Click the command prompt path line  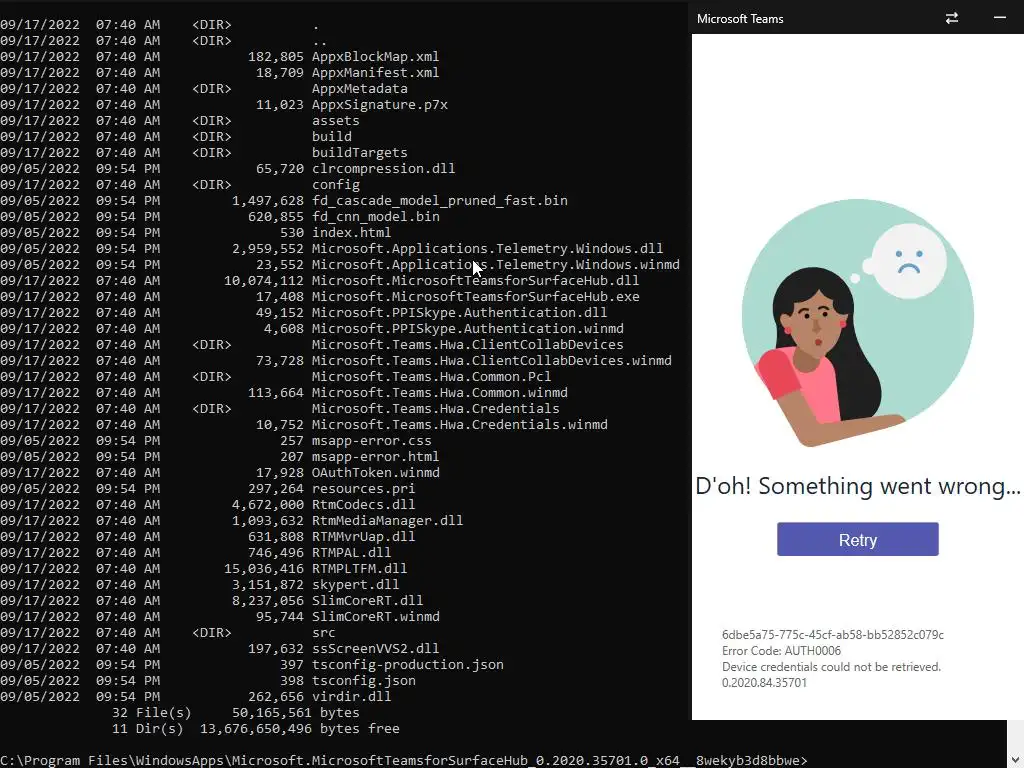[404, 761]
